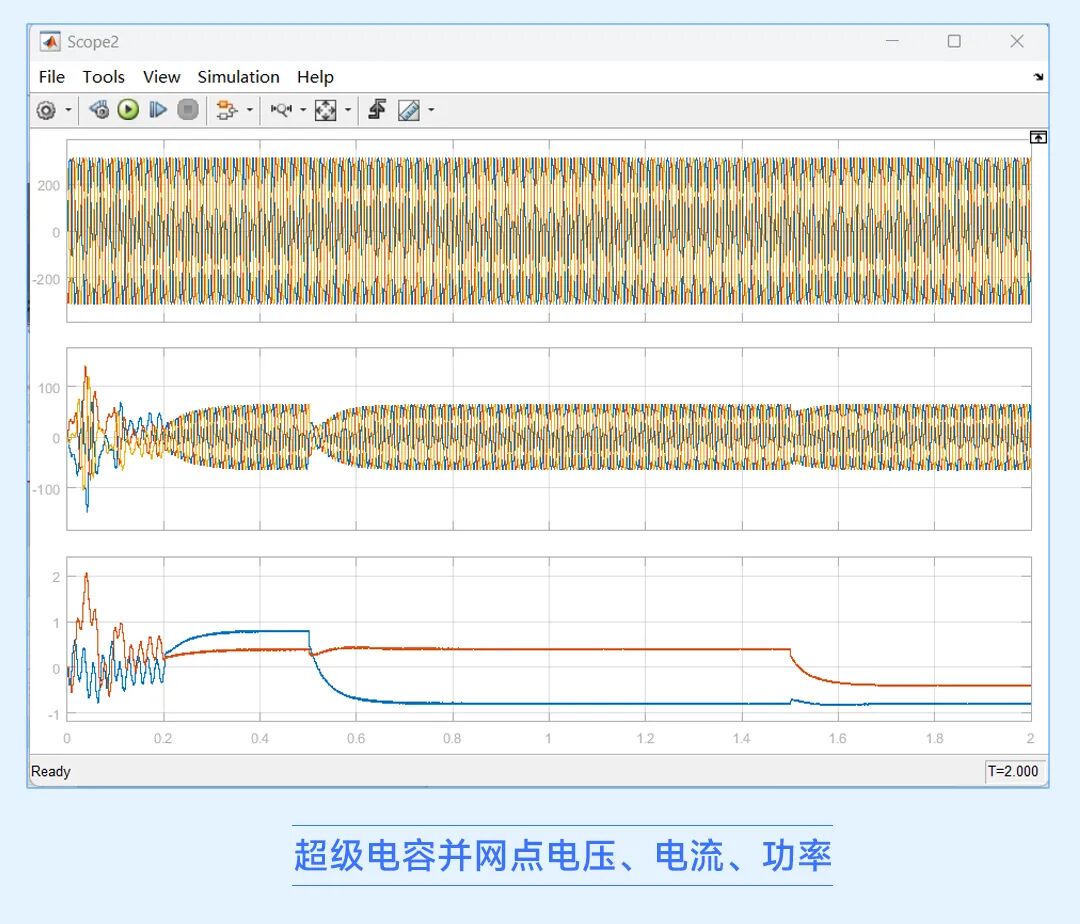
Task: Click the maximize axes button above the top plot
Action: pos(1038,137)
